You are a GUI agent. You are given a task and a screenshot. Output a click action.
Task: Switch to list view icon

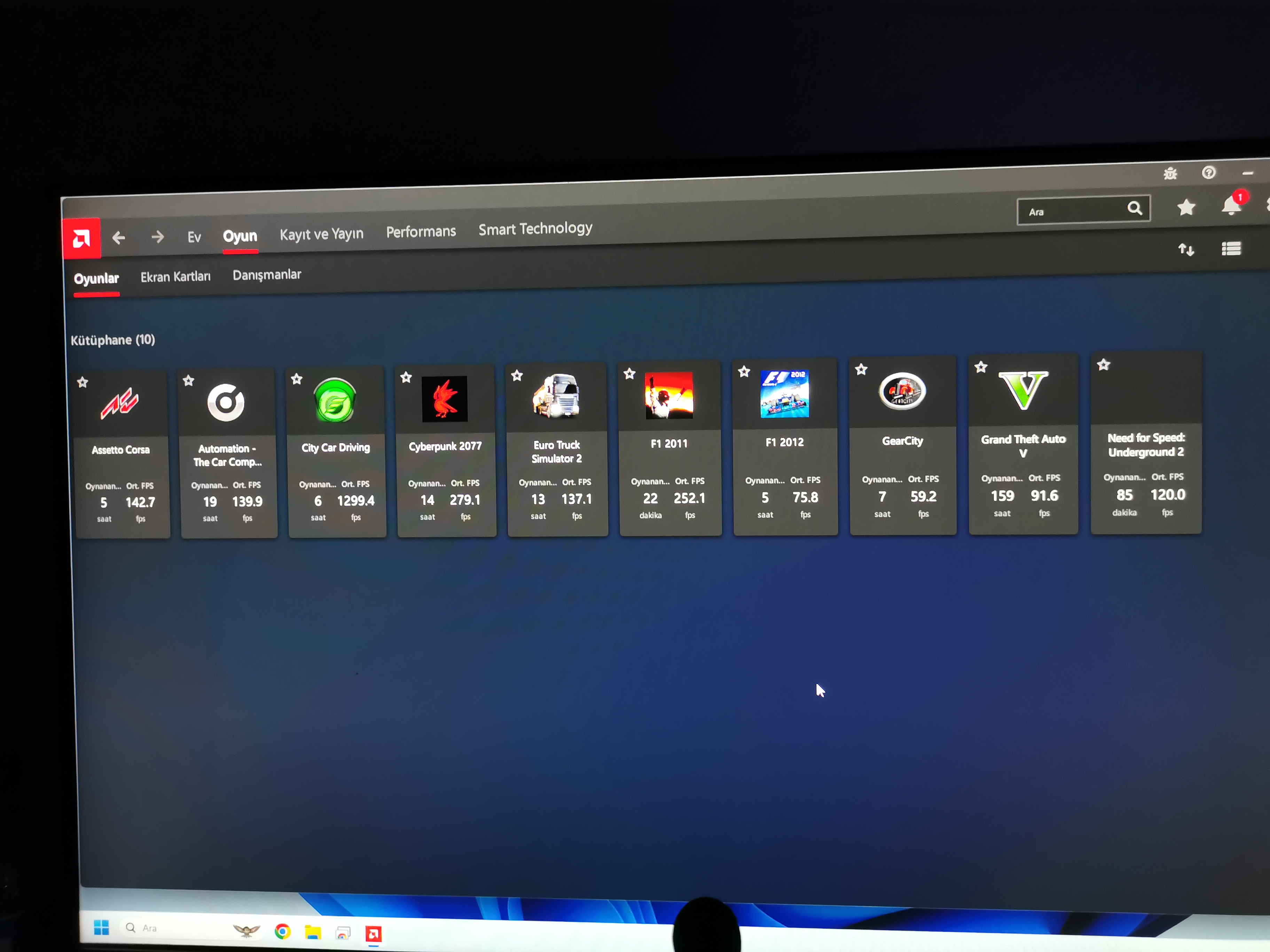coord(1231,248)
